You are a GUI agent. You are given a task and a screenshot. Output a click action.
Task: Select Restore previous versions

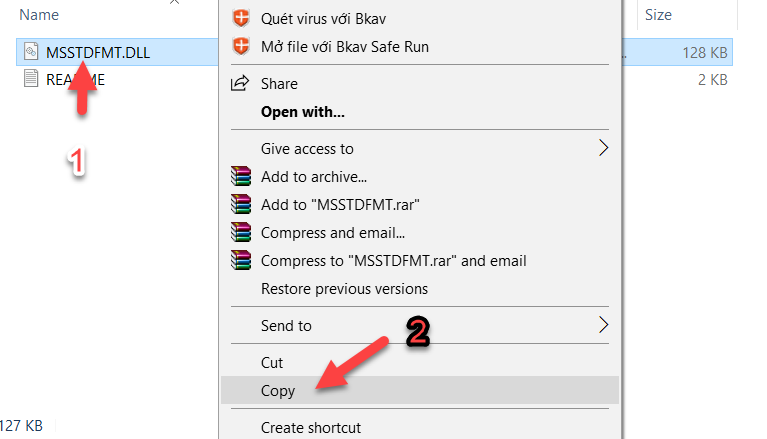tap(344, 289)
